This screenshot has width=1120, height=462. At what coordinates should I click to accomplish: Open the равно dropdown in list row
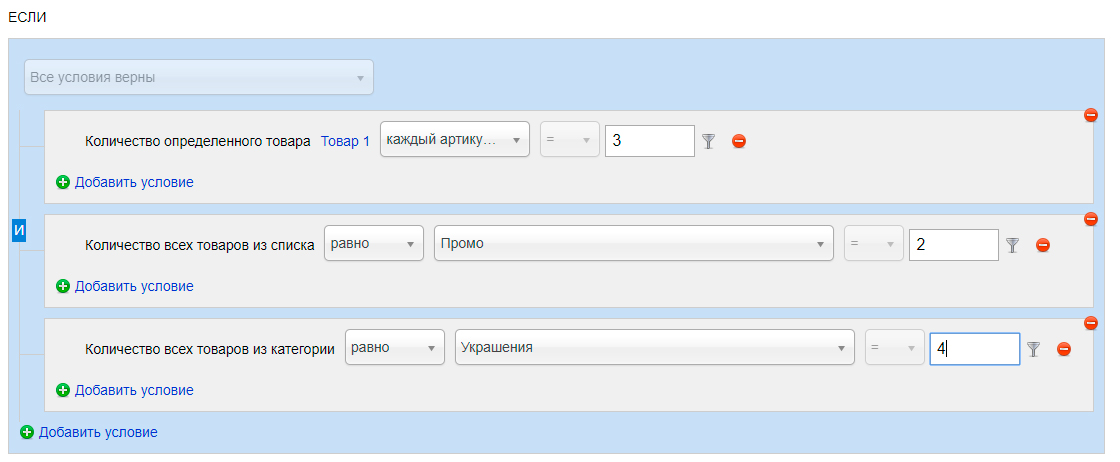click(x=374, y=243)
